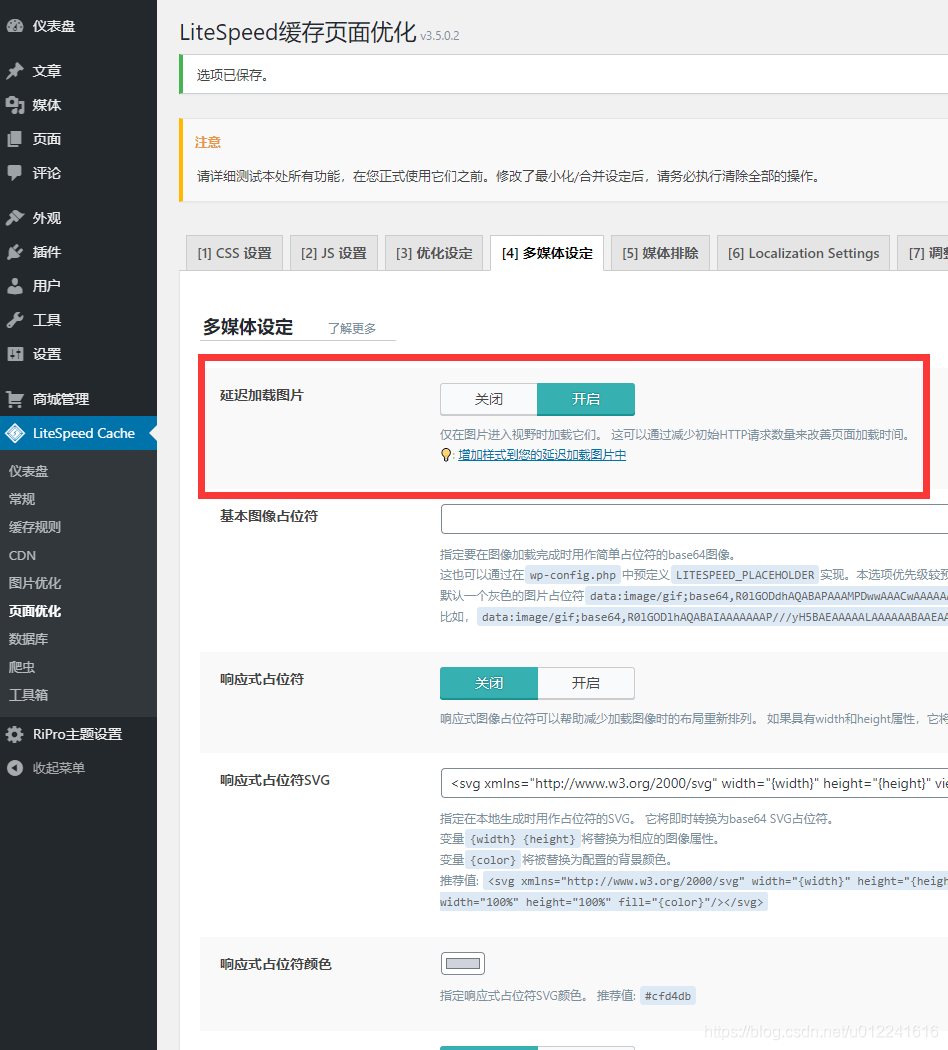The width and height of the screenshot is (948, 1050).
Task: Switch to the [2] JS 设置 tab
Action: pyautogui.click(x=333, y=253)
